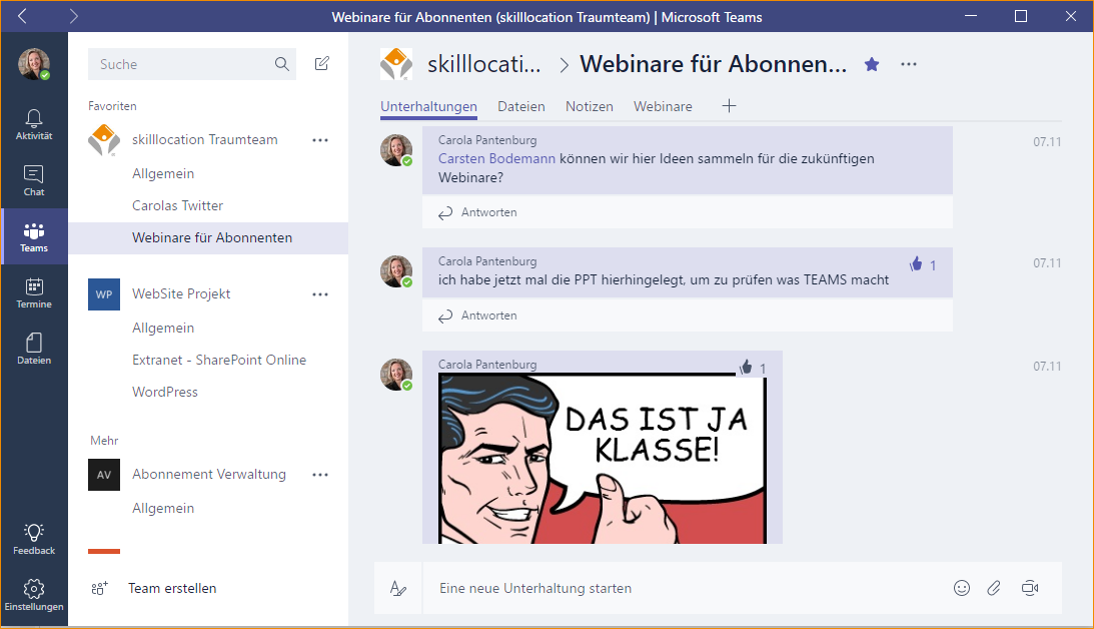Attach a file with the paperclip
The image size is (1094, 629).
pyautogui.click(x=994, y=589)
